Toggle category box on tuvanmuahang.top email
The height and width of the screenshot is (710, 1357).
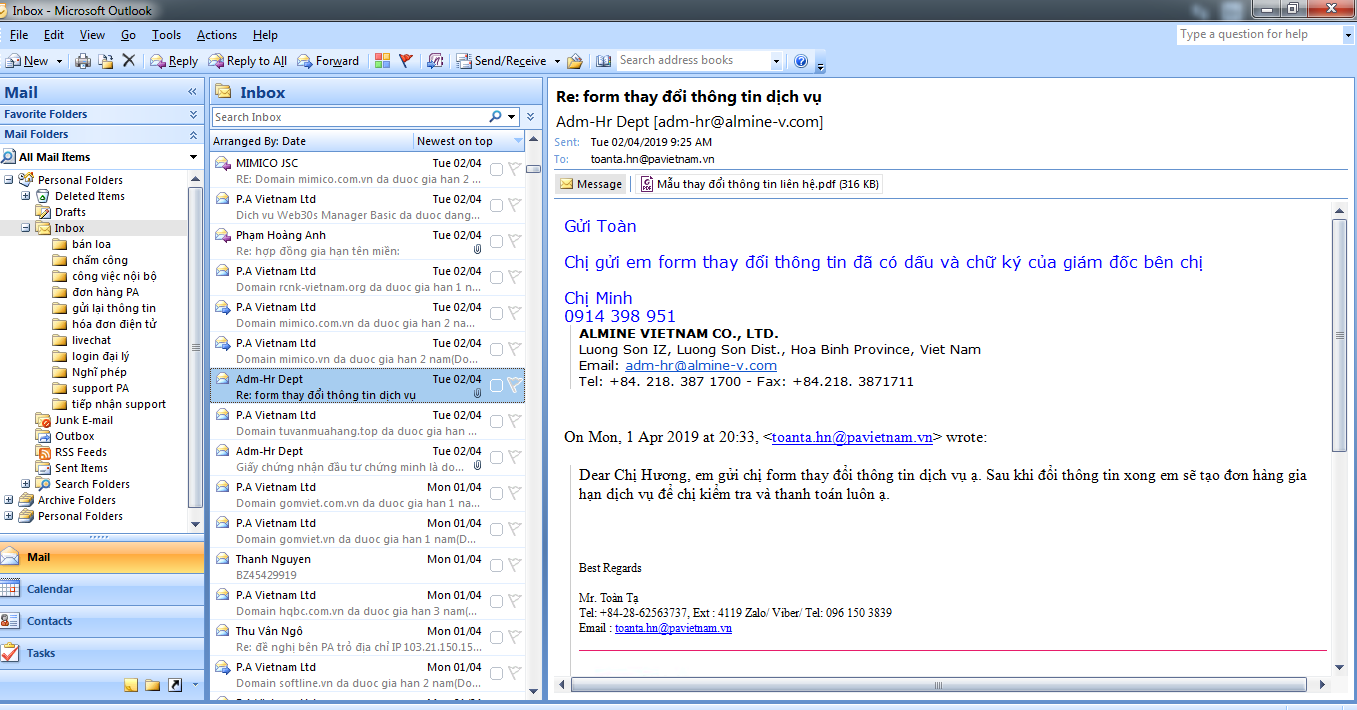click(x=496, y=422)
